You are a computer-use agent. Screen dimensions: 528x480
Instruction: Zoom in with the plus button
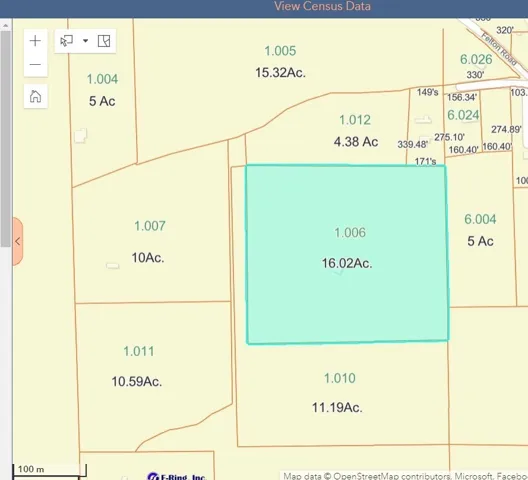point(35,41)
